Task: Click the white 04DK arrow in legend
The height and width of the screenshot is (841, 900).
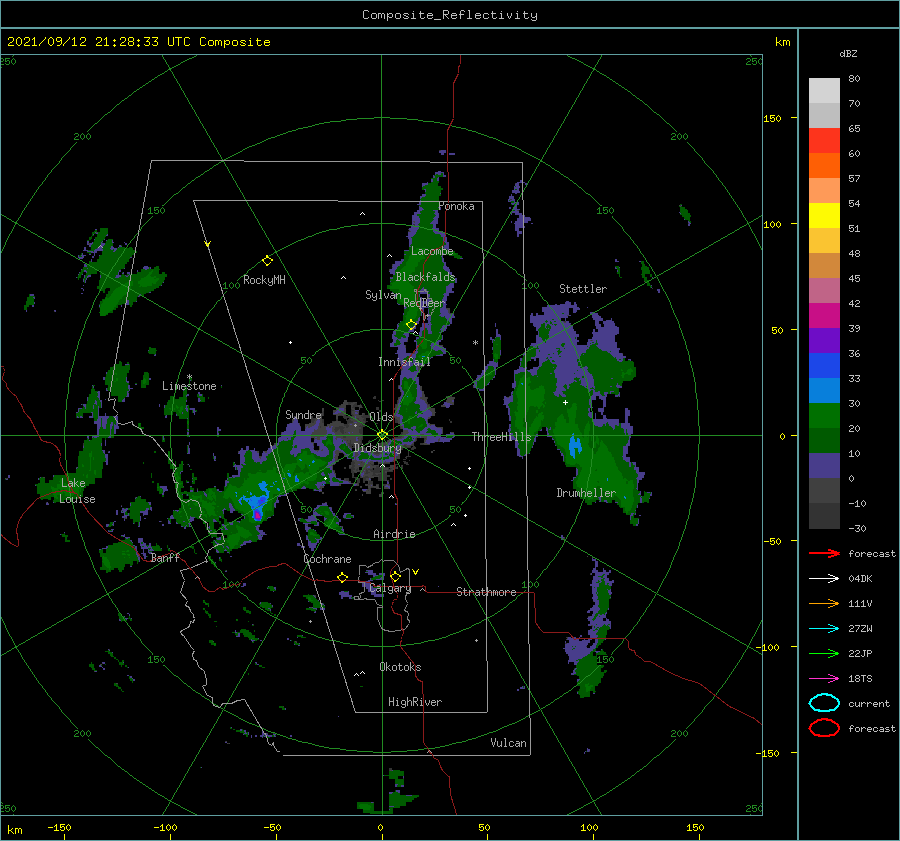Action: [824, 578]
